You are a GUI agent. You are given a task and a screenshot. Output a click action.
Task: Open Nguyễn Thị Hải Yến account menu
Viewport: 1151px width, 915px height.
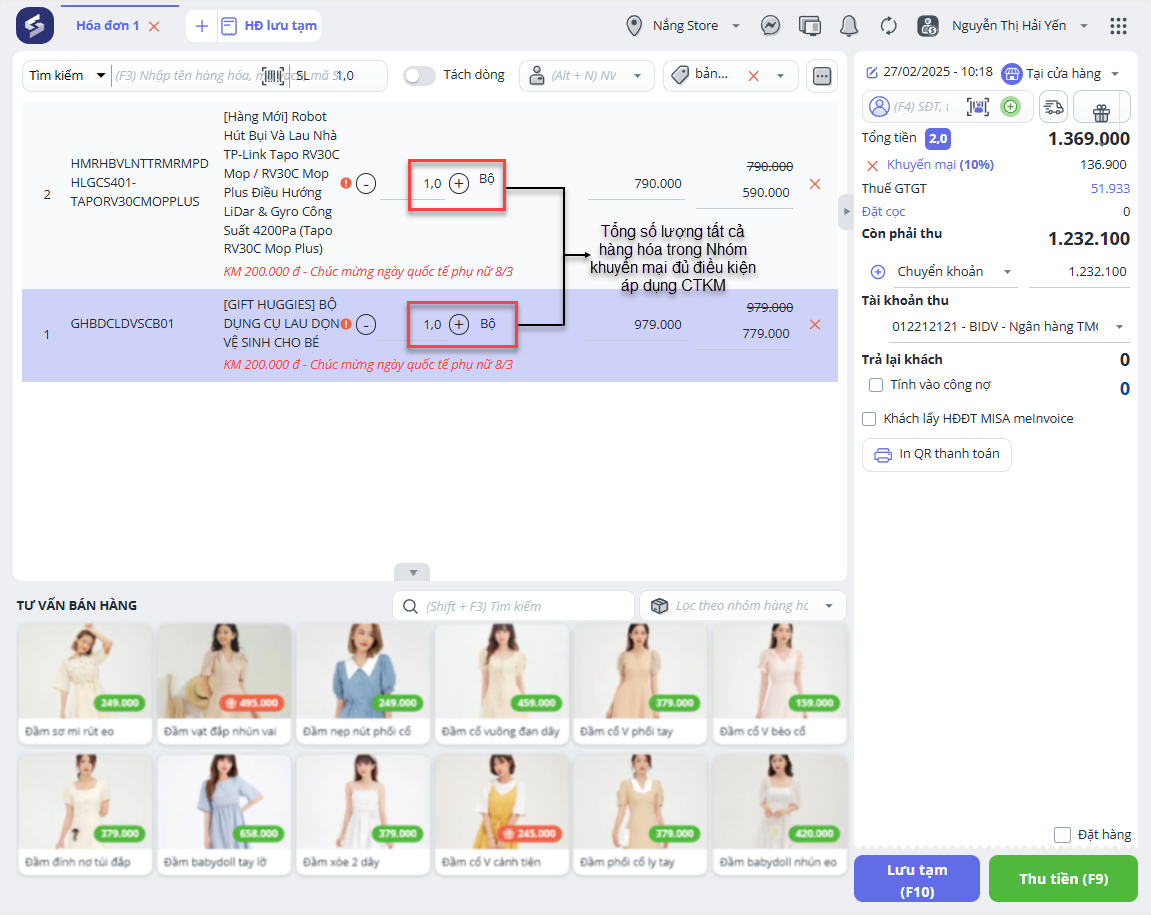coord(1019,26)
